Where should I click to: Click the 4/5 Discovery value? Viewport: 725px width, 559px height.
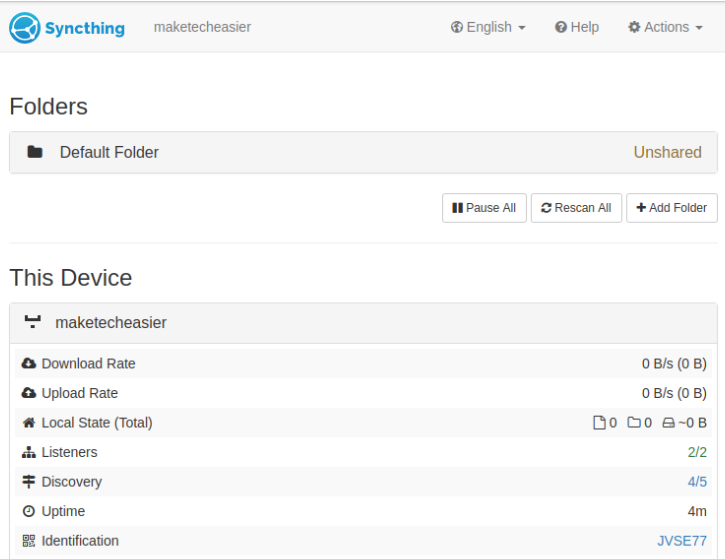tap(697, 482)
